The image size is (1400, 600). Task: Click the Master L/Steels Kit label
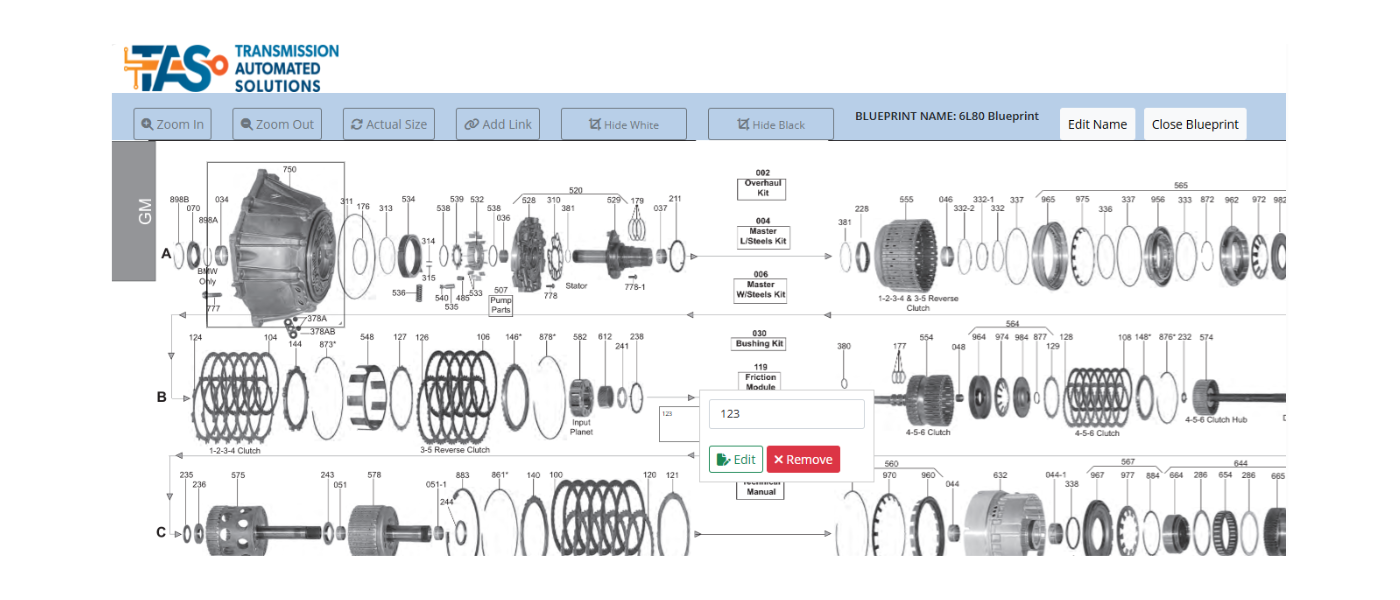762,237
